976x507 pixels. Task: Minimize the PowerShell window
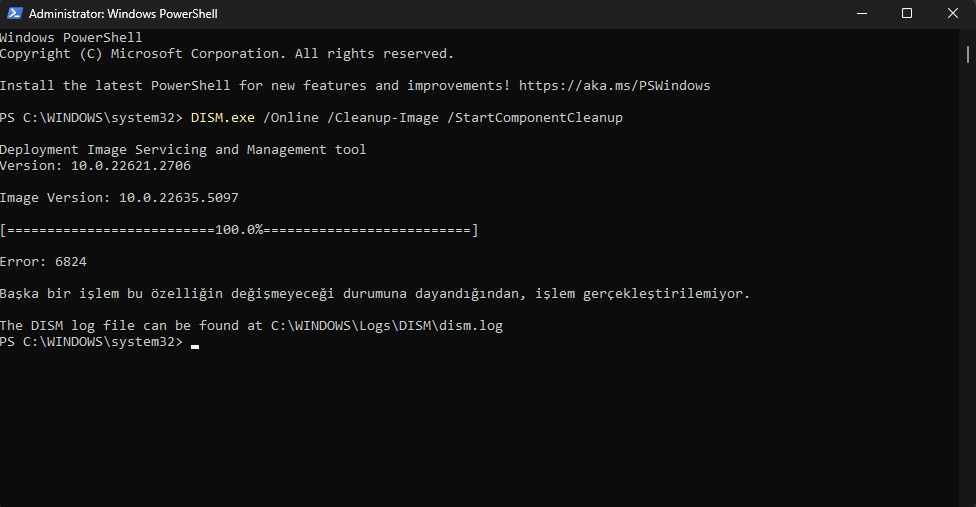[x=861, y=14]
